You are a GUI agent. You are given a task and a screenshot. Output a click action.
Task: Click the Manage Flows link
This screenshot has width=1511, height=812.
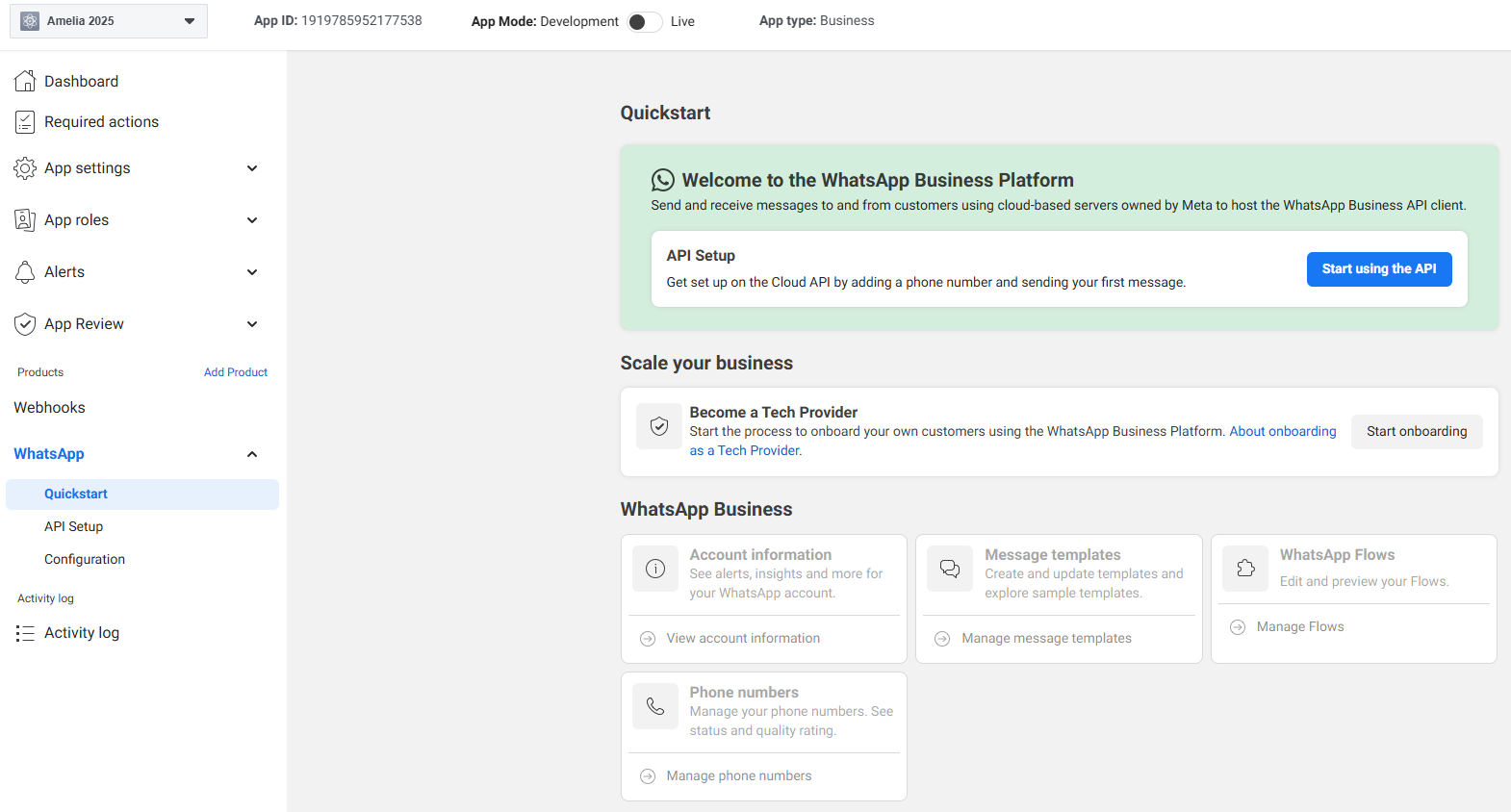(1300, 627)
